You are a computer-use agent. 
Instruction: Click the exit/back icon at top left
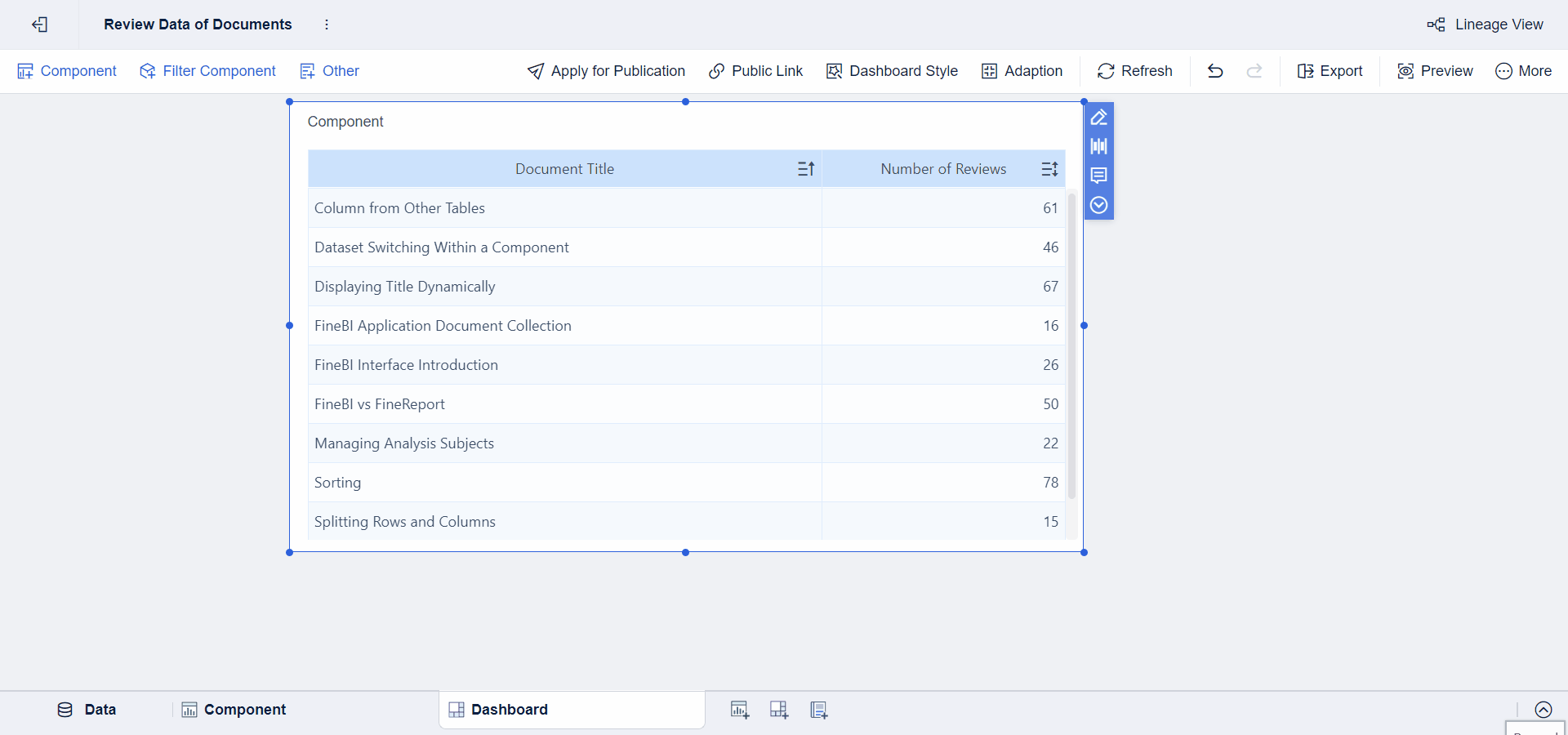40,24
